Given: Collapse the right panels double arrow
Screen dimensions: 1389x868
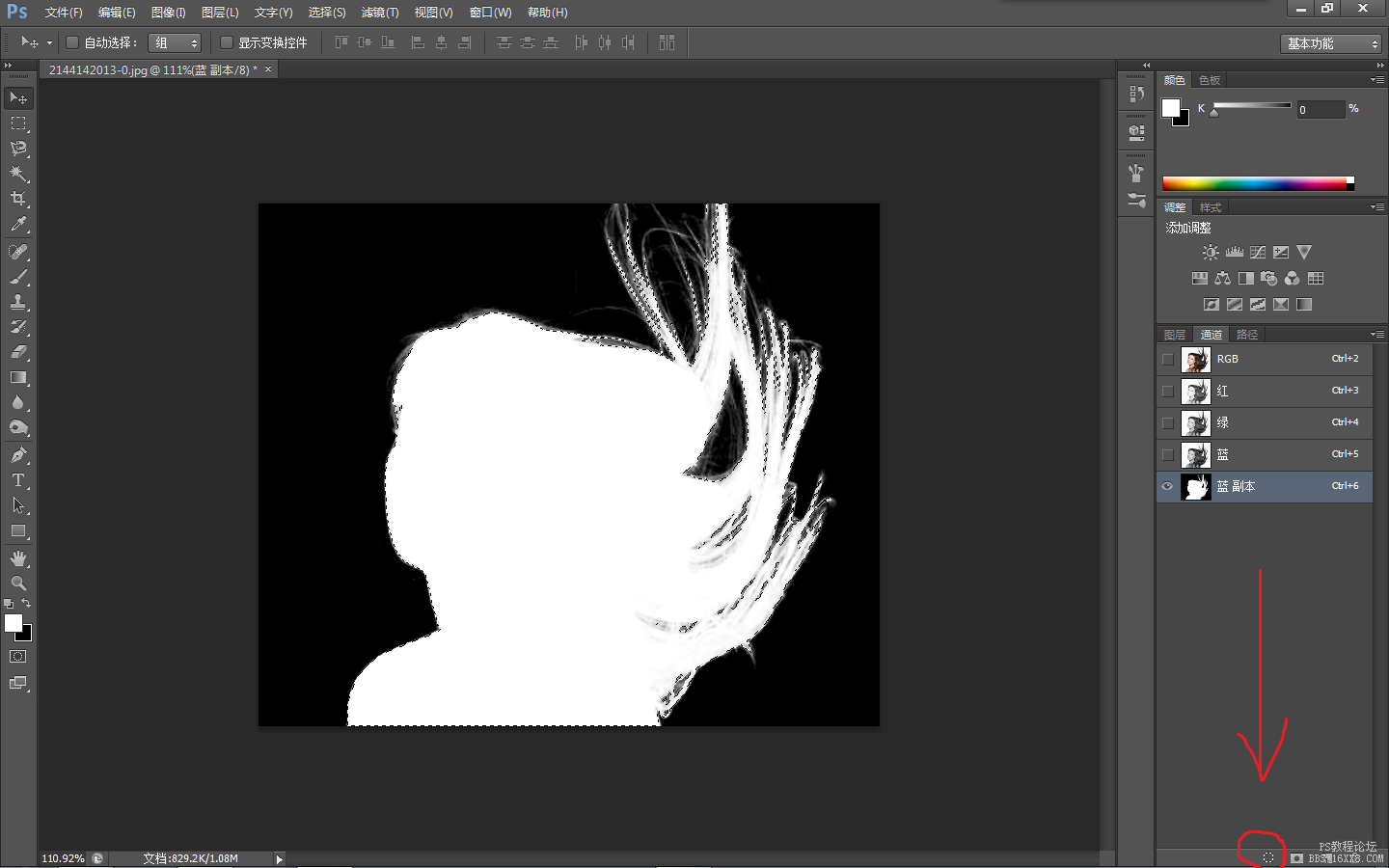Looking at the screenshot, I should point(1380,66).
